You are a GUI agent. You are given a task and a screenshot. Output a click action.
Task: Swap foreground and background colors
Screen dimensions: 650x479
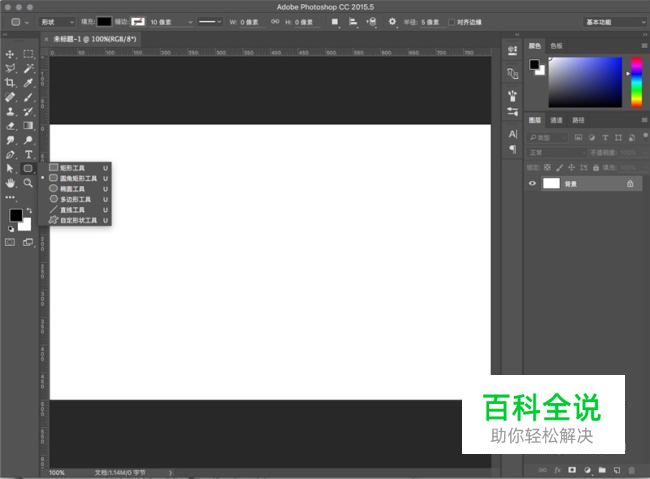27,209
